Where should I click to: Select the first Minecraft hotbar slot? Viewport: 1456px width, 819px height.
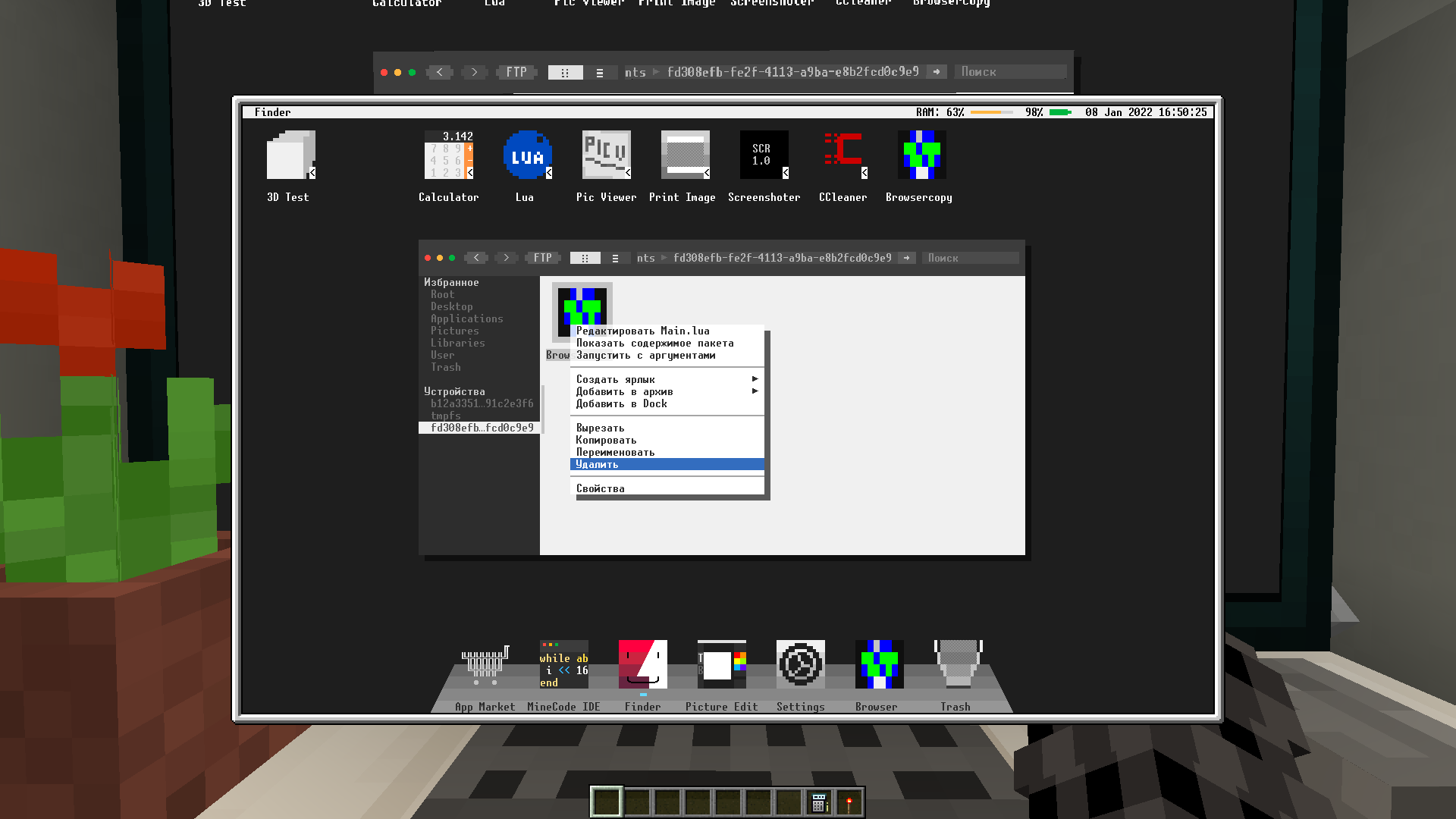(x=607, y=803)
